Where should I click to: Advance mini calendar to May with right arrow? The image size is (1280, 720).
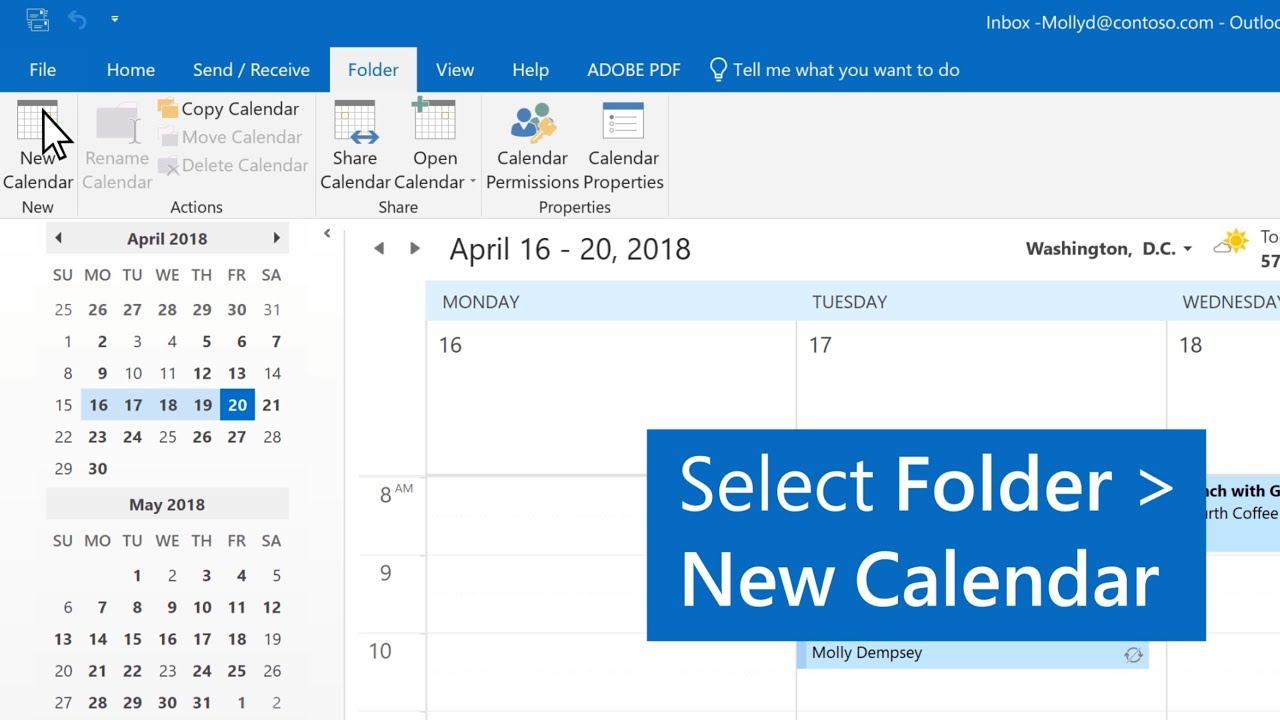[x=277, y=238]
